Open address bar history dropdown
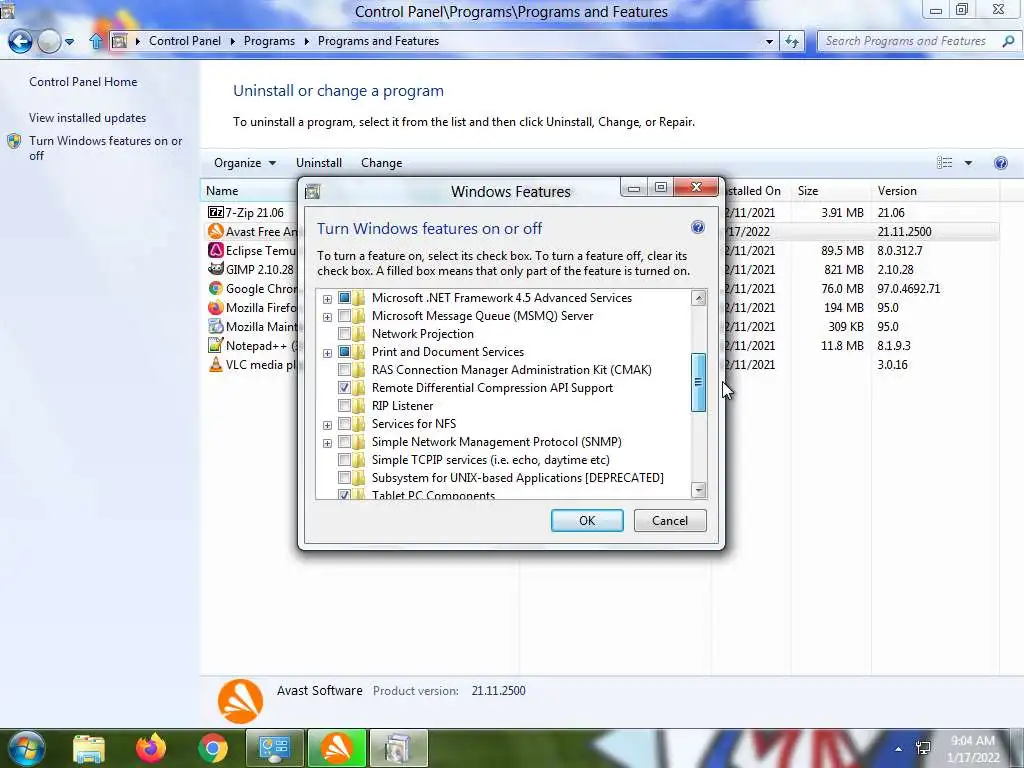The width and height of the screenshot is (1024, 768). tap(769, 42)
